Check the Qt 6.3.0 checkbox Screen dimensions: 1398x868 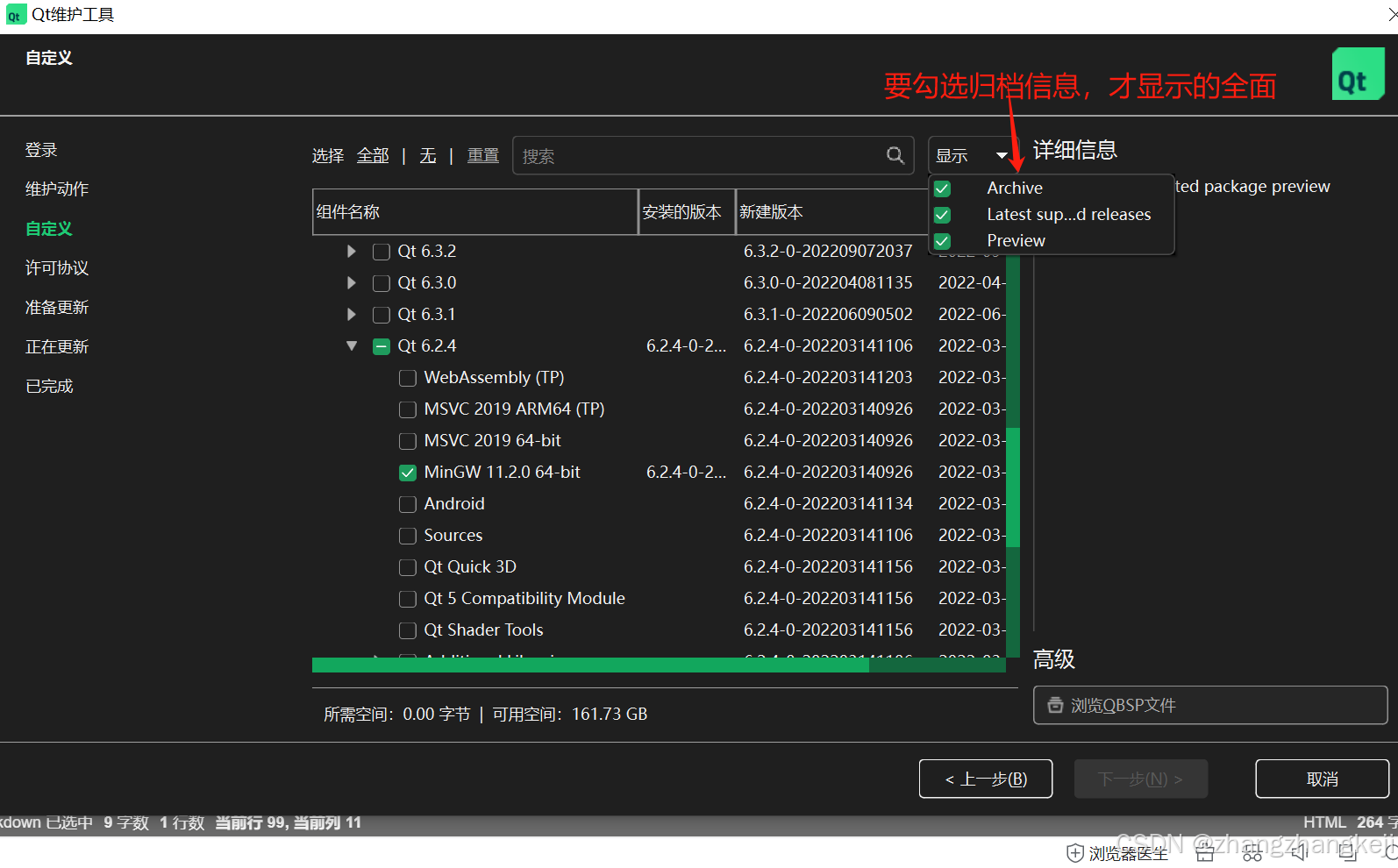pyautogui.click(x=382, y=283)
